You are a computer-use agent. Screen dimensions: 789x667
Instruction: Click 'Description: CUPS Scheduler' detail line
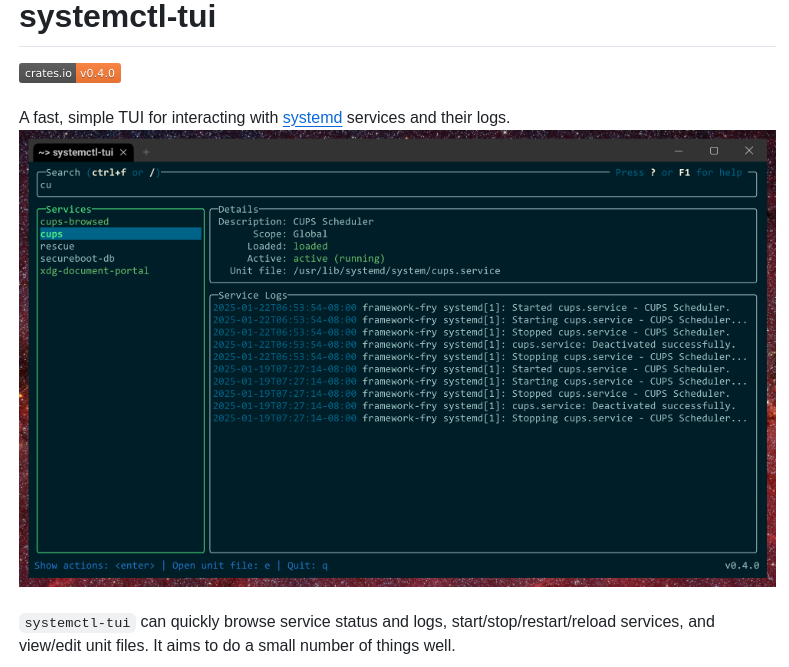(296, 222)
